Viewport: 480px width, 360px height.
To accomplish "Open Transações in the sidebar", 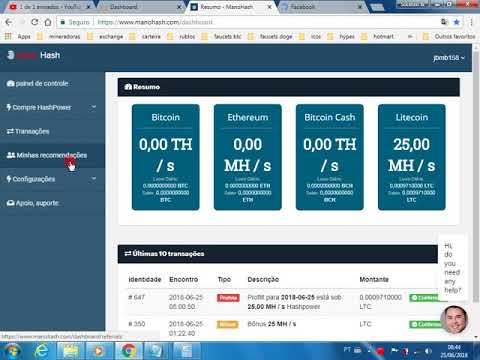I will (52, 131).
